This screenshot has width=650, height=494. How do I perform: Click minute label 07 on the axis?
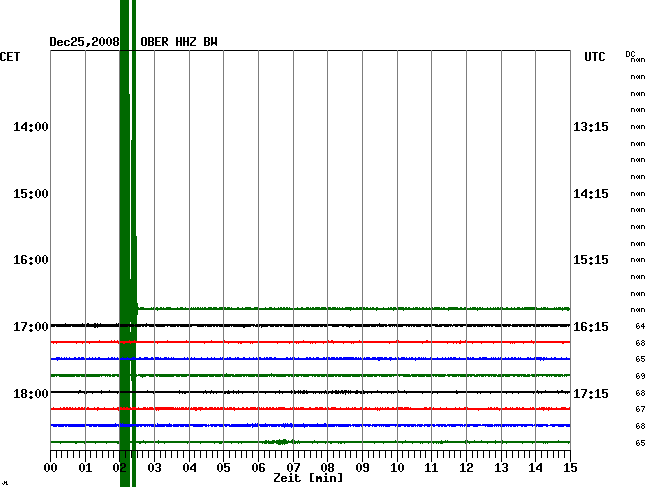coord(293,467)
